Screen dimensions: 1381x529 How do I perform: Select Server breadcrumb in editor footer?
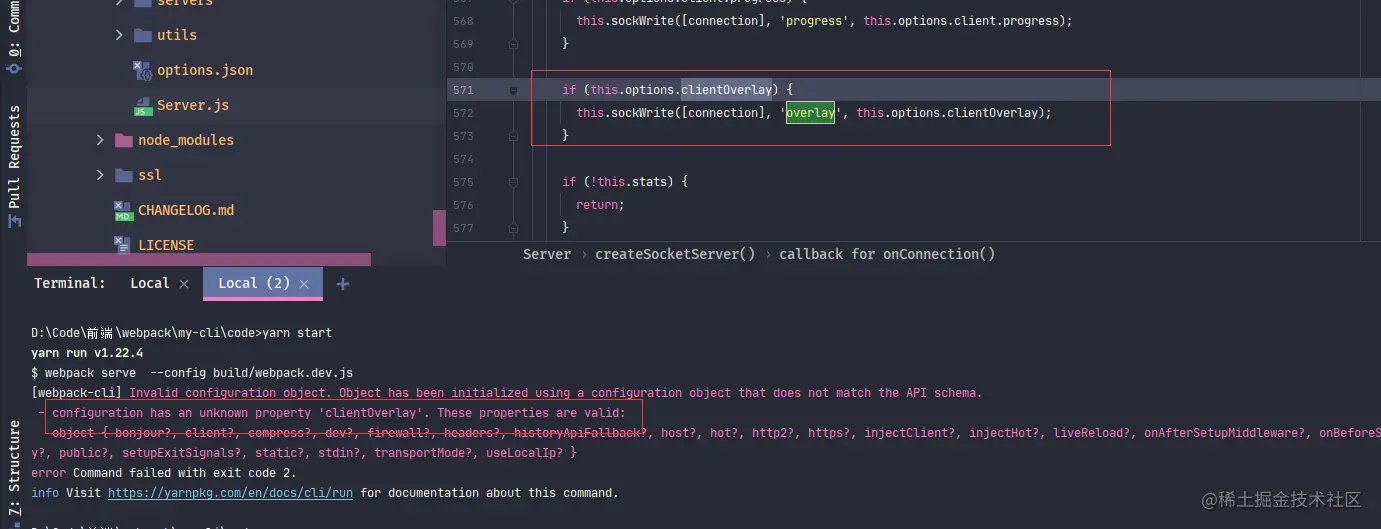pyautogui.click(x=547, y=254)
